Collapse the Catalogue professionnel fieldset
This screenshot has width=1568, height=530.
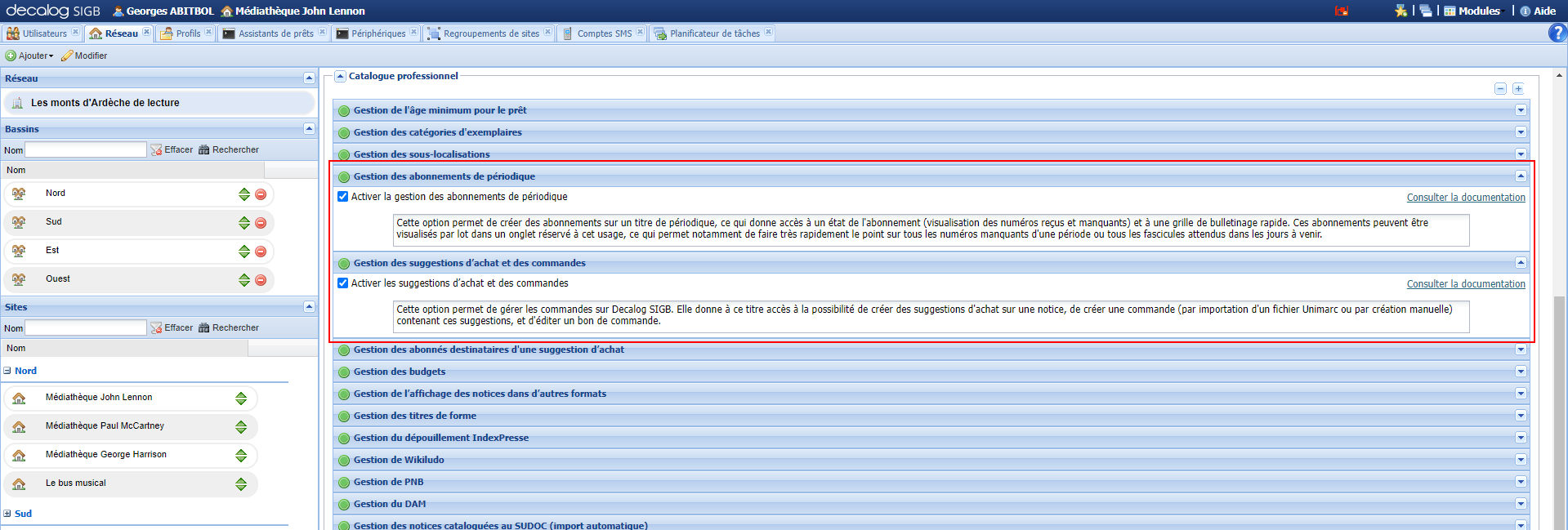(x=341, y=76)
